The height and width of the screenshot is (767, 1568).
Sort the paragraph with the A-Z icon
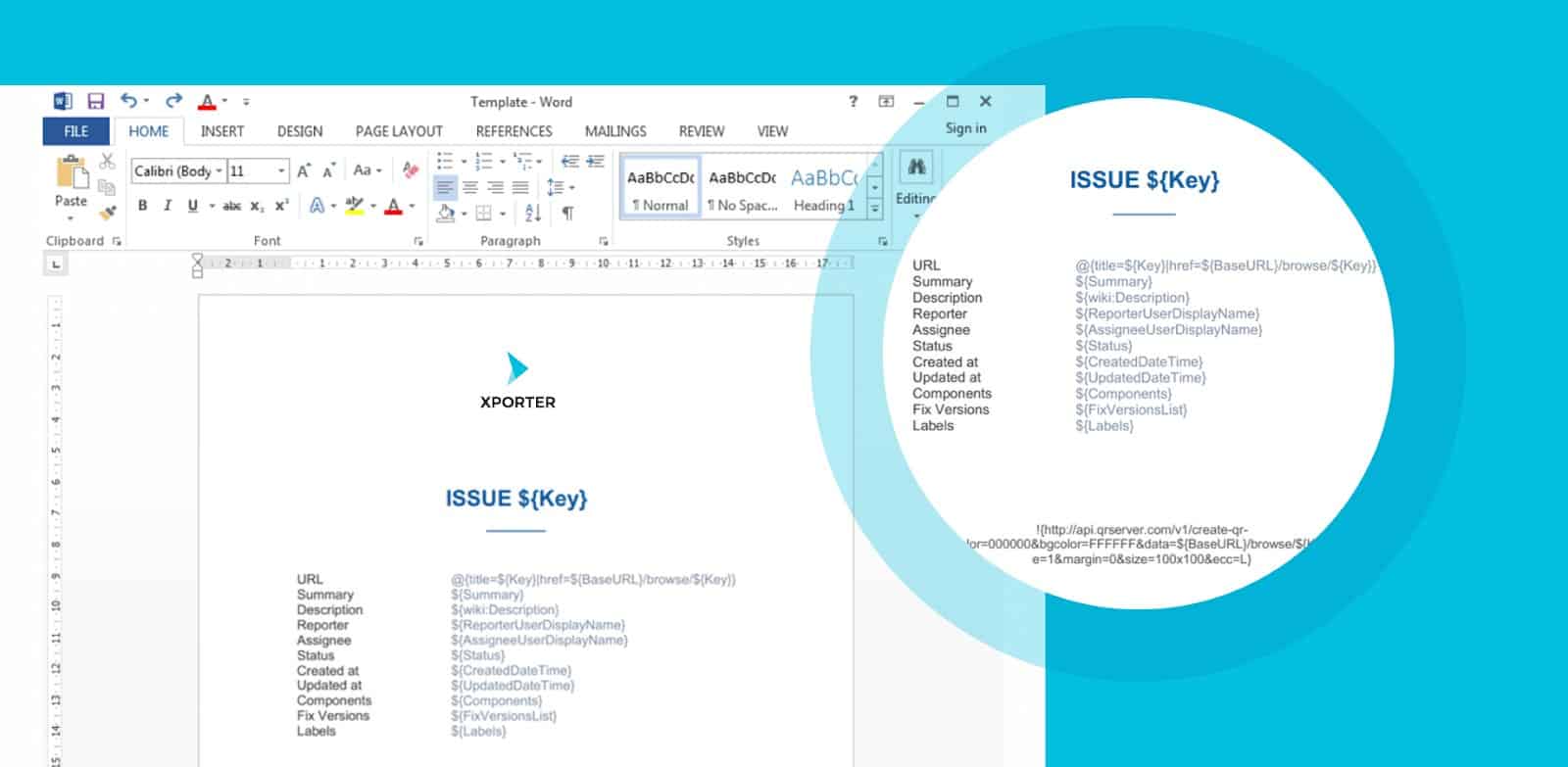(x=533, y=212)
